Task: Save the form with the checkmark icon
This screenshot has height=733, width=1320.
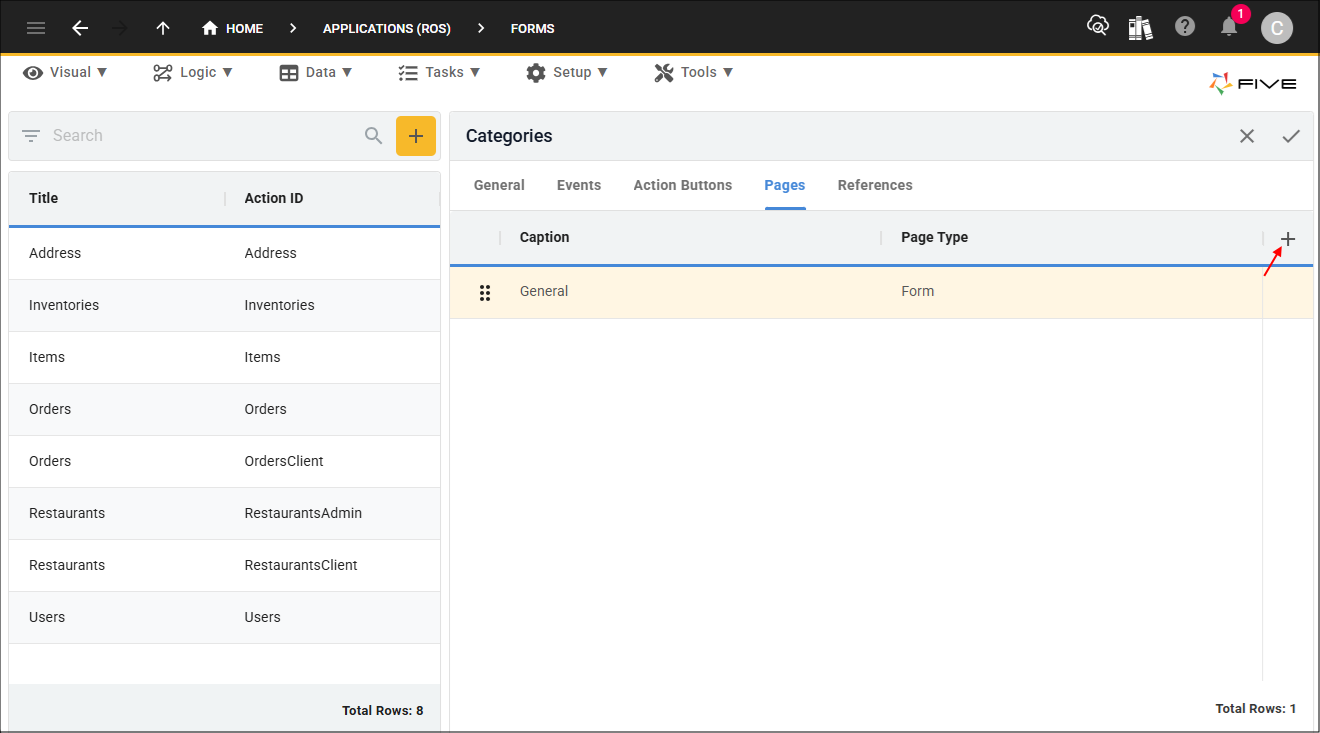Action: click(1291, 136)
